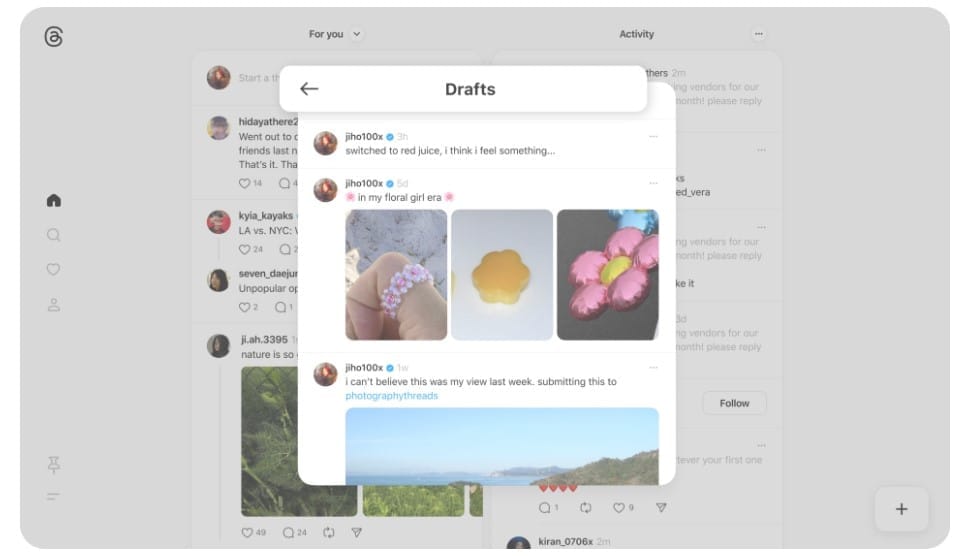Click the Activity column title
The width and height of the screenshot is (976, 556).
click(636, 34)
